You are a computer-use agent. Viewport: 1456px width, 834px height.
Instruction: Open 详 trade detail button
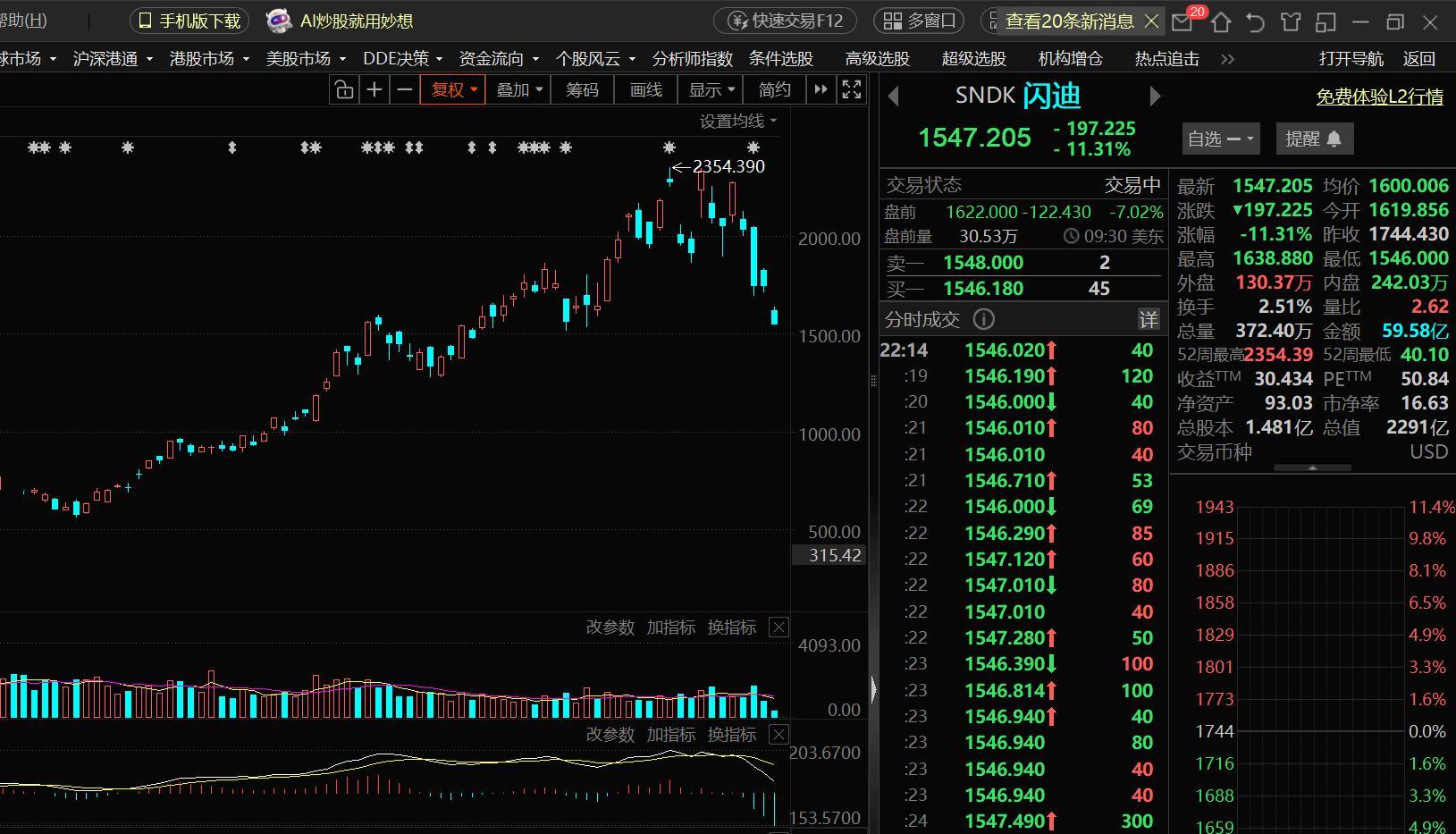tap(1149, 319)
